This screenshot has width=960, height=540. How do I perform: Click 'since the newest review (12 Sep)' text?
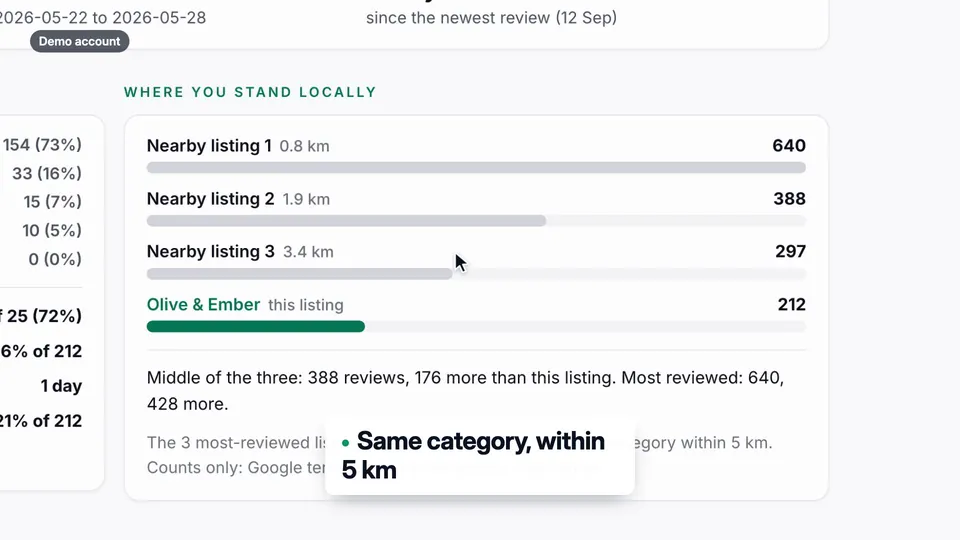pos(492,18)
